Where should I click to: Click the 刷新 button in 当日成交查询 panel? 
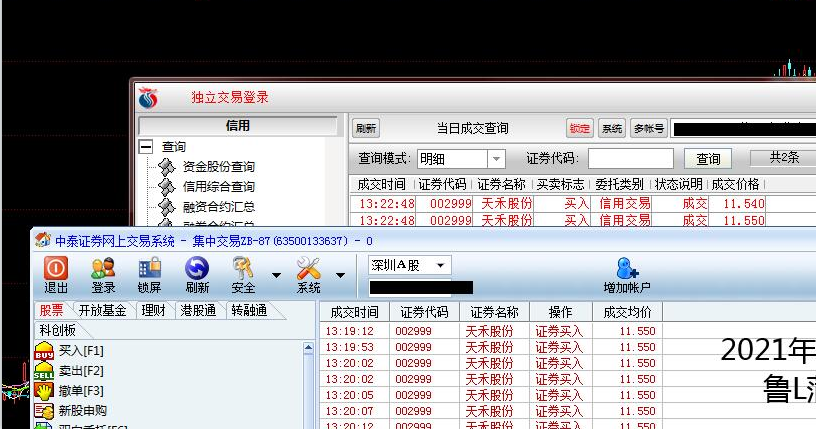click(366, 128)
